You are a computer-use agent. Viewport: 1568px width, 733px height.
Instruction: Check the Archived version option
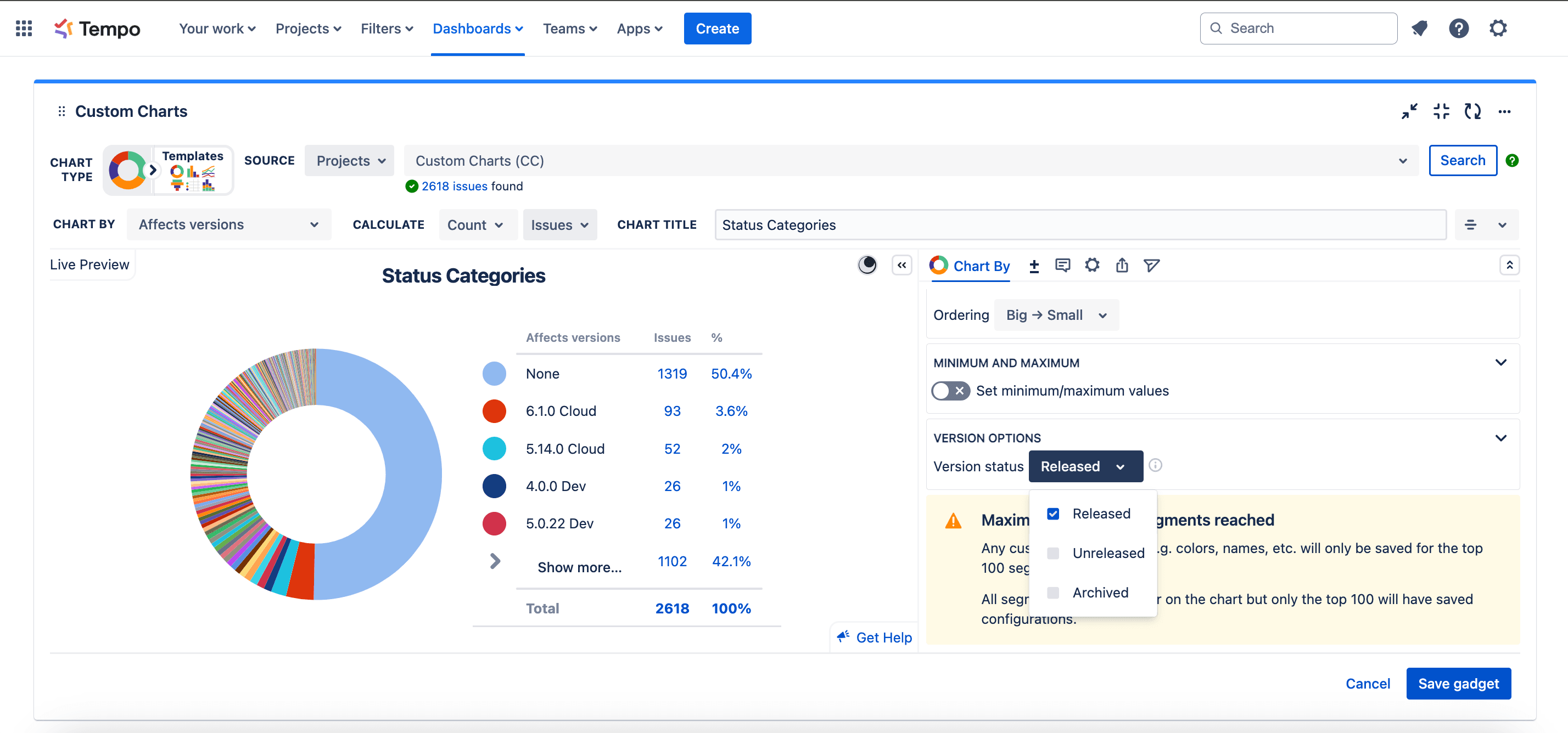(1053, 593)
